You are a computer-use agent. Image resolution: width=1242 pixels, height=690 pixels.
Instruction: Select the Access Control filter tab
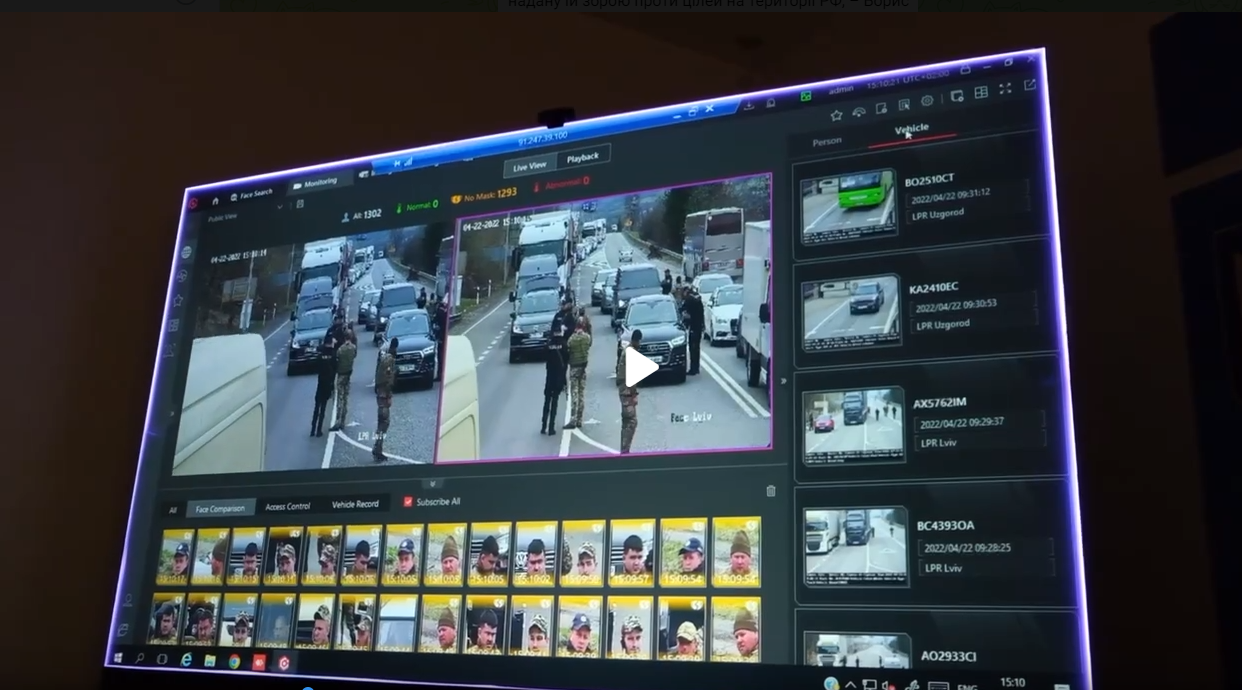[x=287, y=507]
